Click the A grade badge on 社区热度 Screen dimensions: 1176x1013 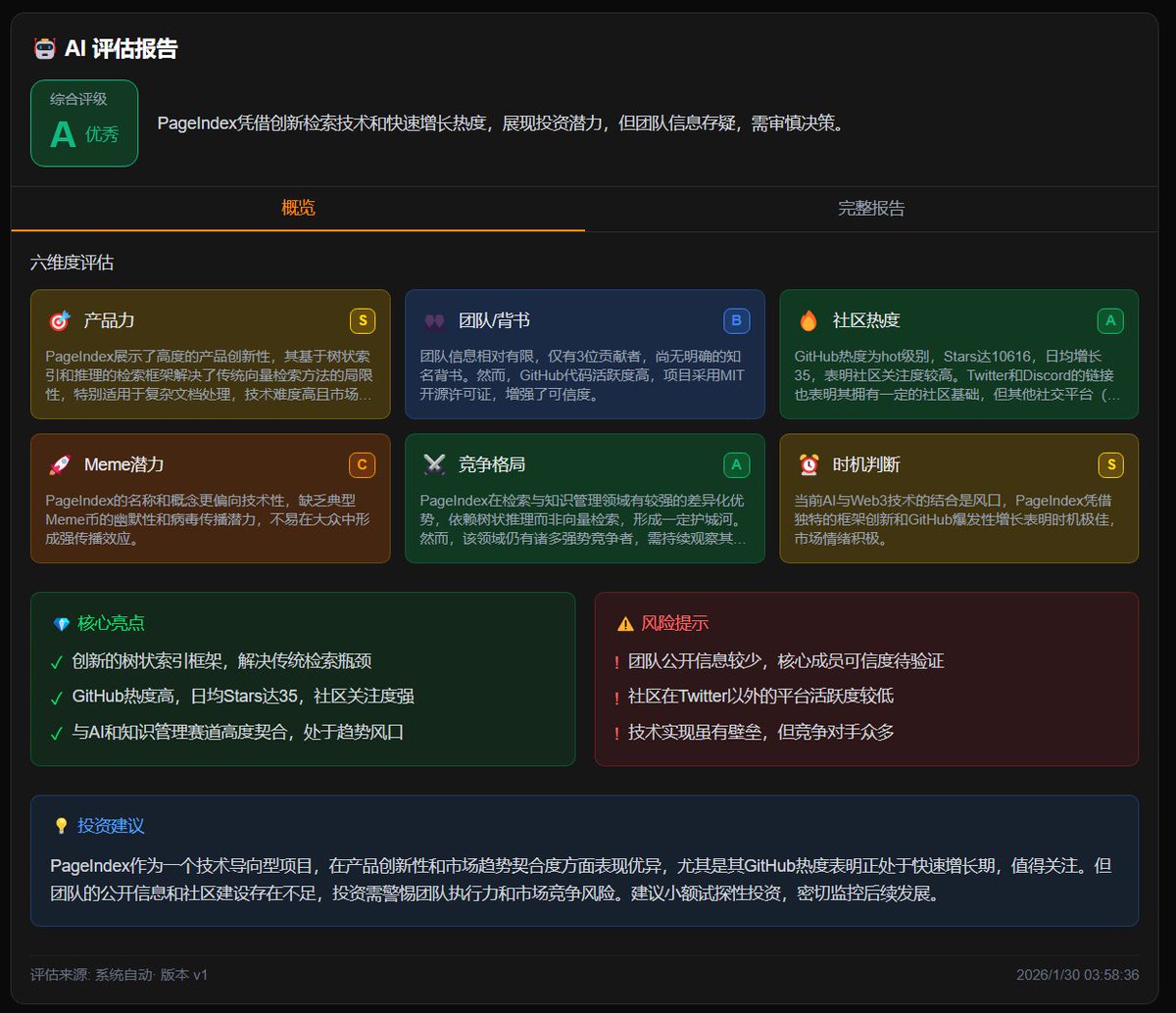pyautogui.click(x=1110, y=320)
